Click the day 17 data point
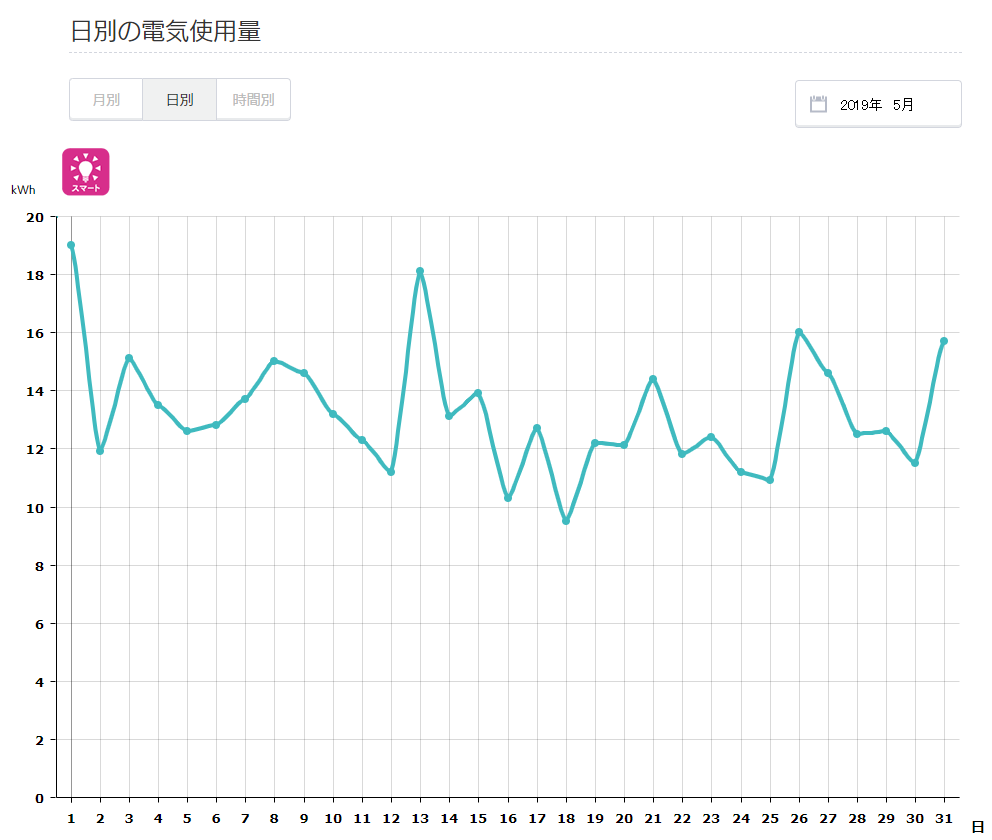This screenshot has width=992, height=840. pyautogui.click(x=537, y=428)
